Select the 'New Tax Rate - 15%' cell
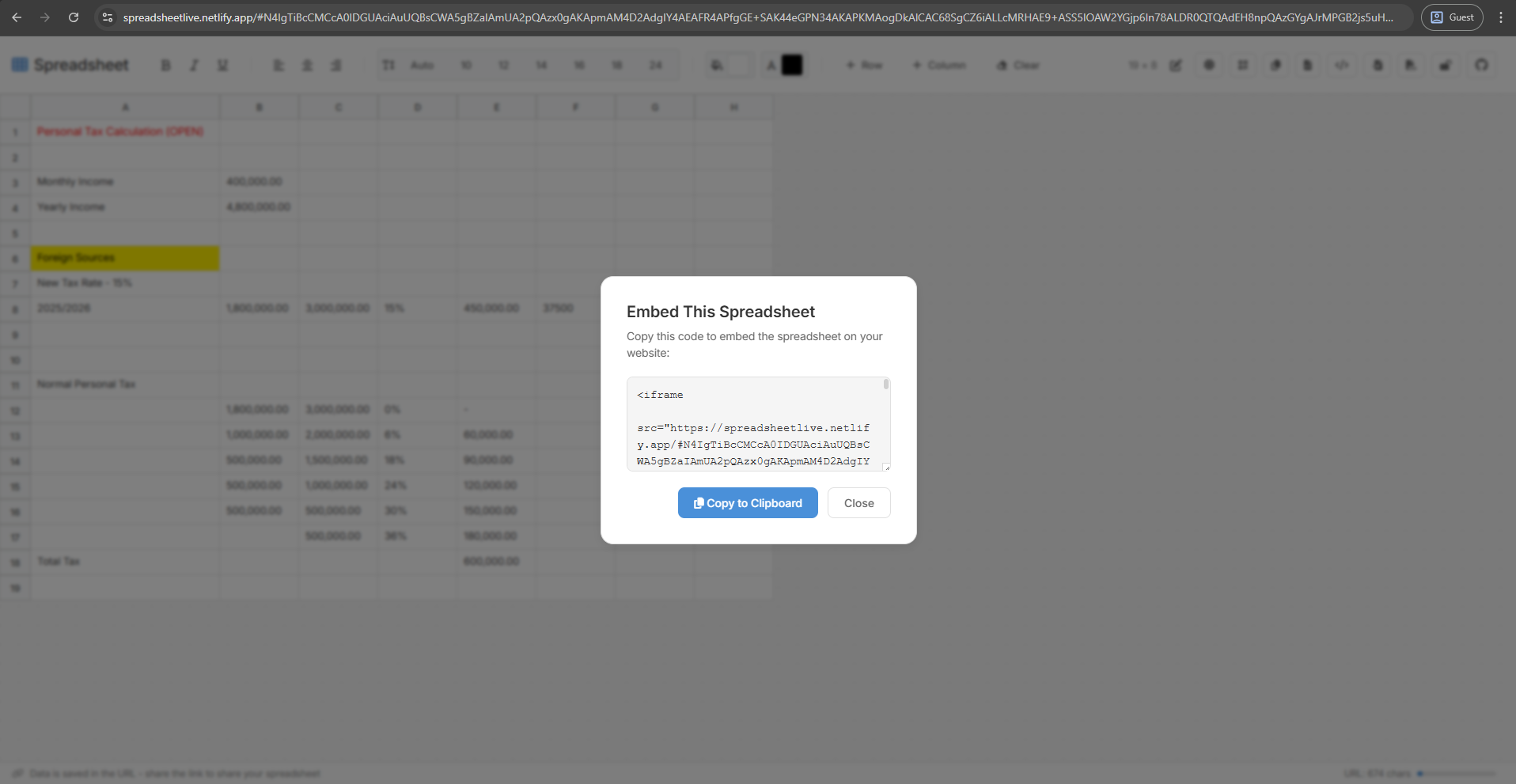 point(125,283)
